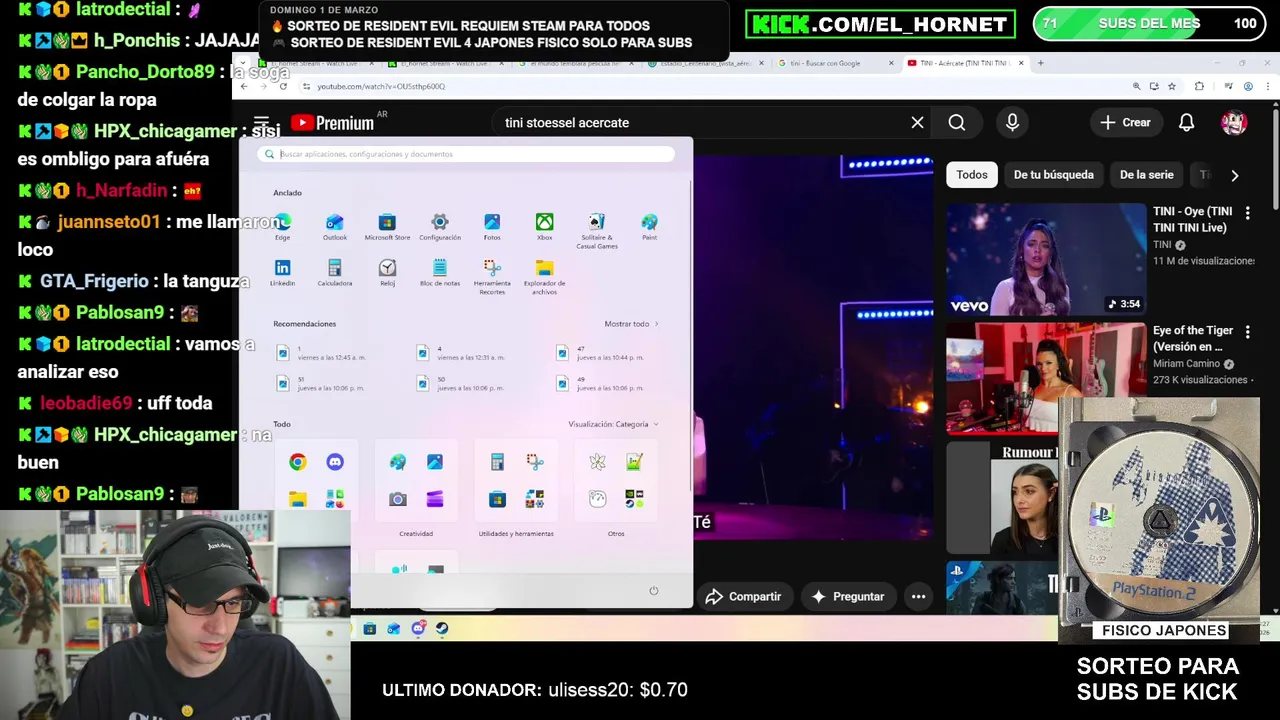Open the Fotos app

tap(492, 227)
